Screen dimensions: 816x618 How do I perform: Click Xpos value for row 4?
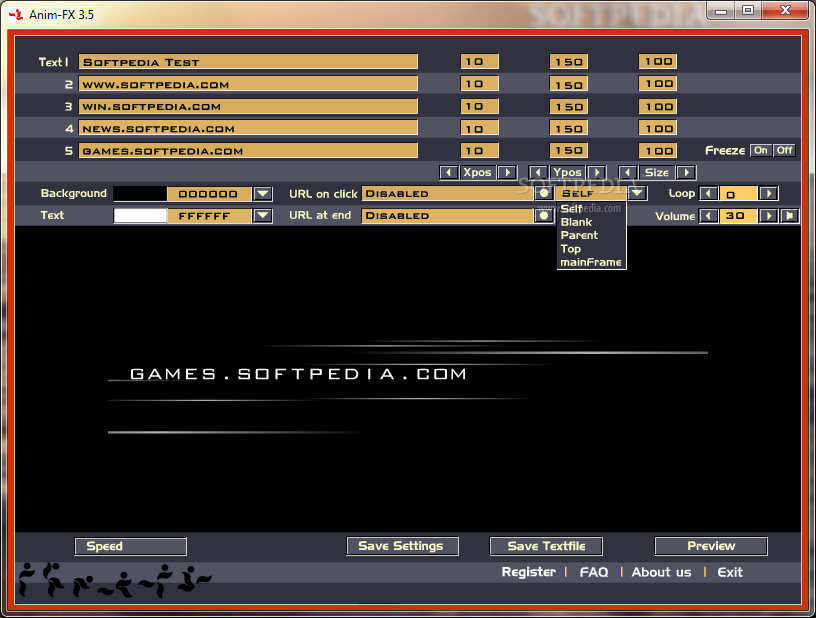click(479, 128)
